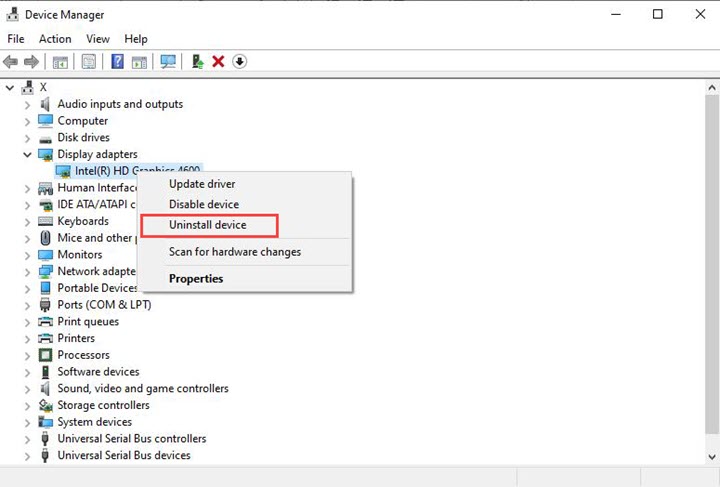
Task: Click the Audio inputs and outputs speaker icon
Action: tap(45, 104)
